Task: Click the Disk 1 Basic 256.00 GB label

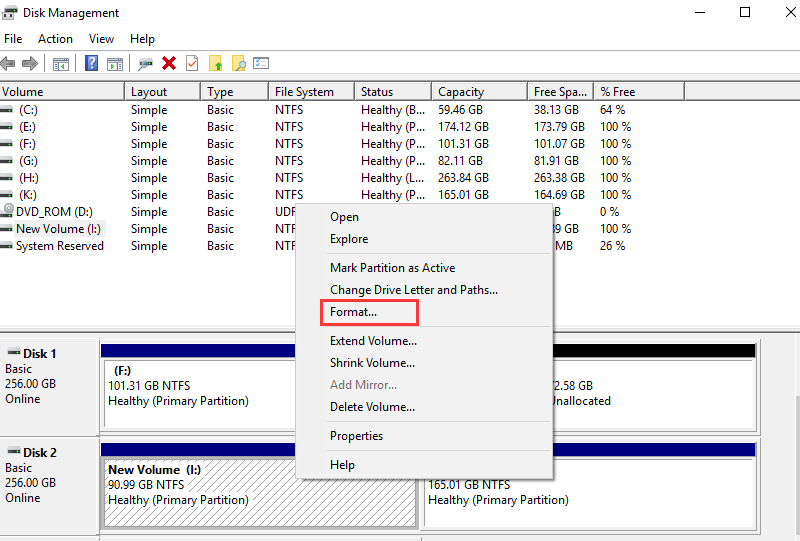Action: point(49,385)
